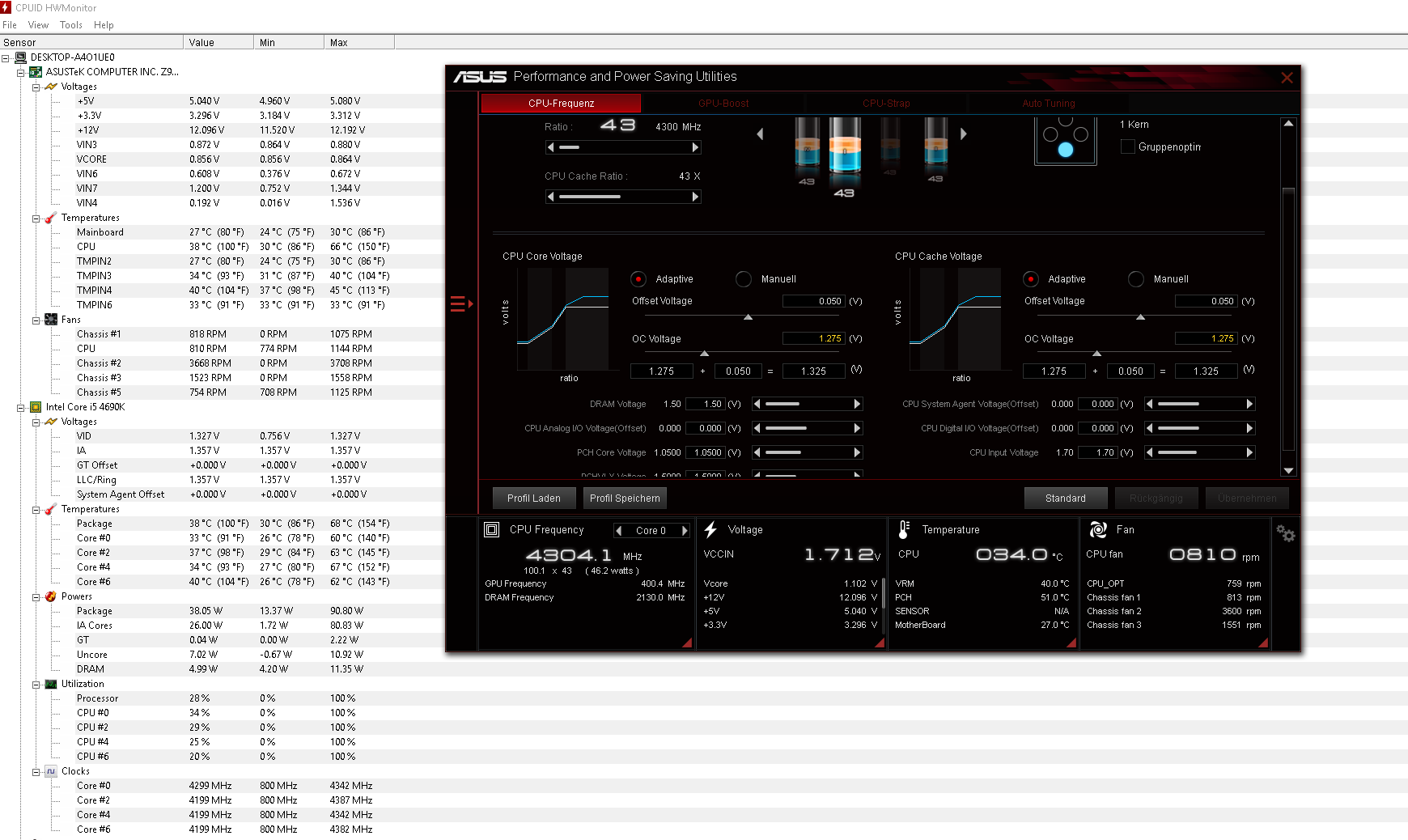Click the Max column header
Screen dimensions: 1408x840
point(359,43)
